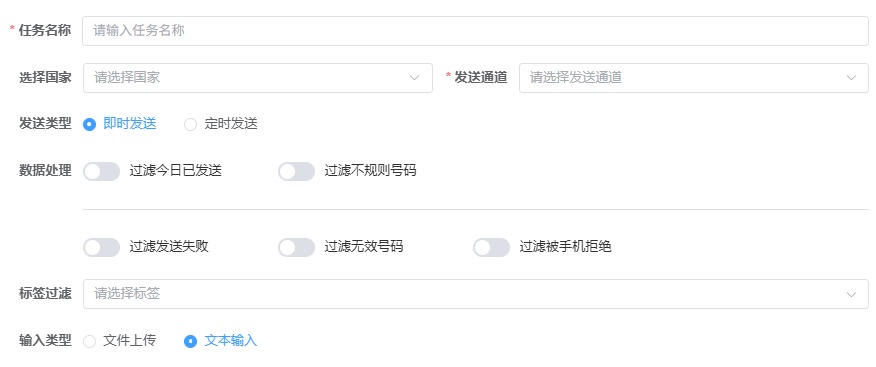The width and height of the screenshot is (876, 367).
Task: Click the 数据处理 section label
Action: [45, 171]
